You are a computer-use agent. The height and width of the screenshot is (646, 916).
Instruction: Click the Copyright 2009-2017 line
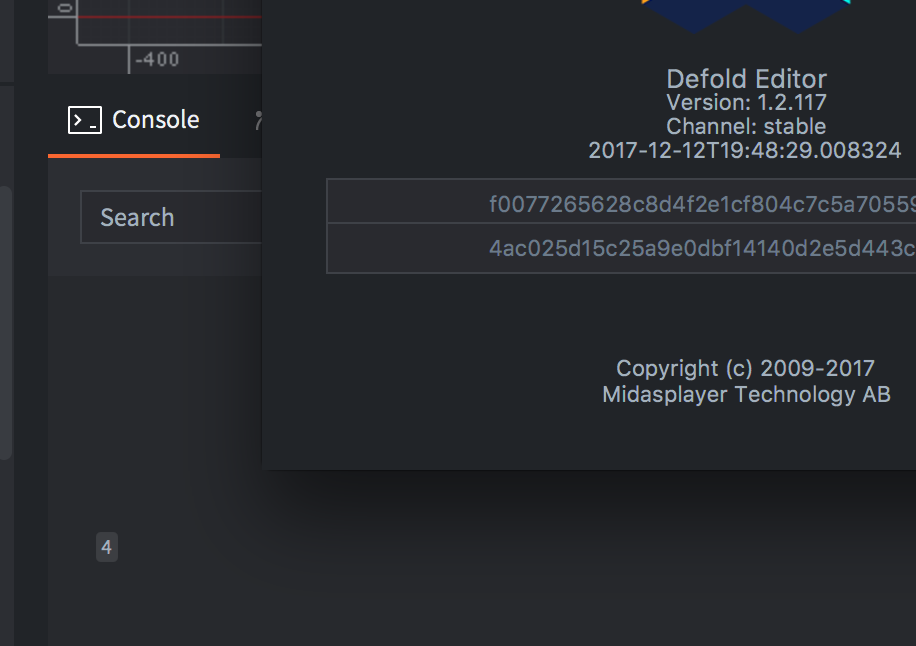[x=745, y=368]
